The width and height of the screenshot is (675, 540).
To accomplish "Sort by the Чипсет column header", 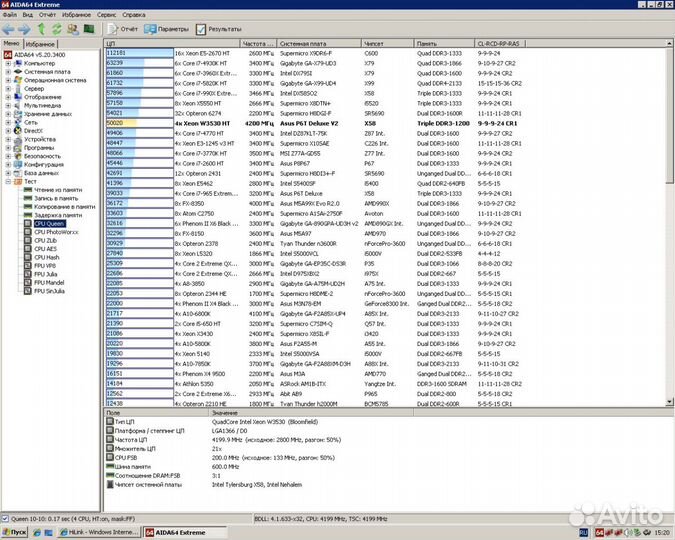I will pyautogui.click(x=387, y=43).
